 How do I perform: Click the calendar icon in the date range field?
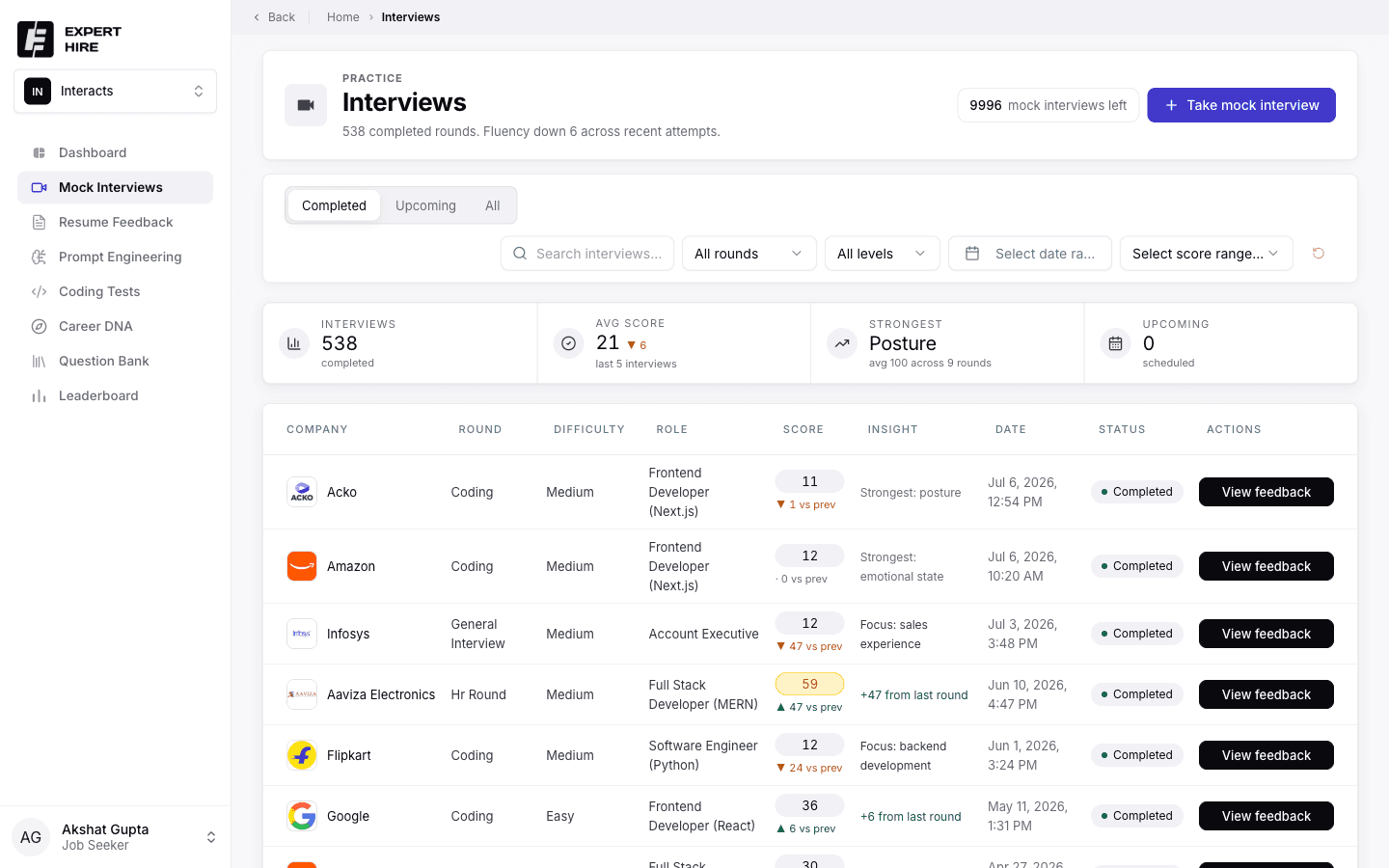(972, 254)
